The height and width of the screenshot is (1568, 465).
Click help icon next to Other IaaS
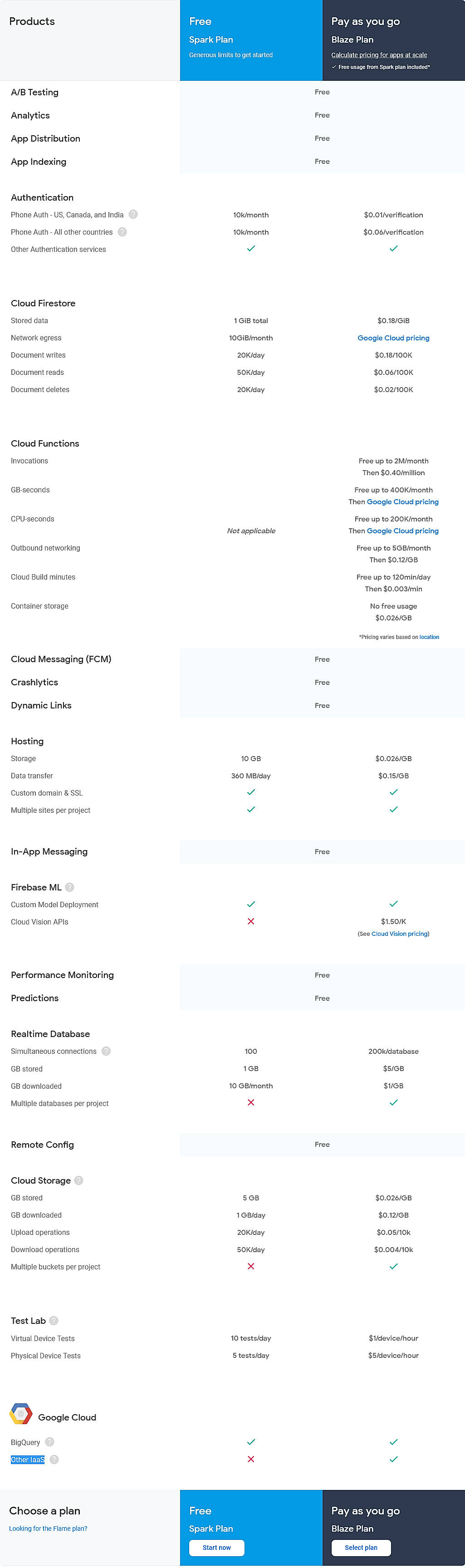click(54, 1459)
